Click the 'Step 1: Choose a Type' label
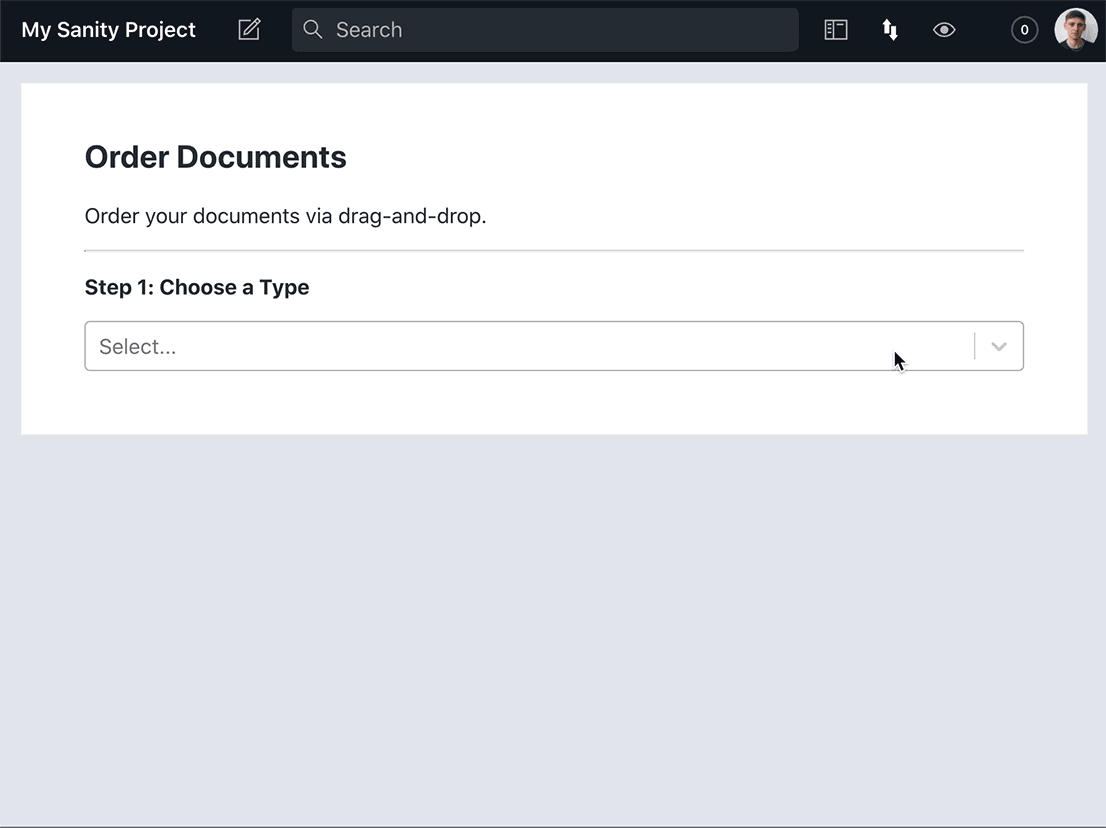The width and height of the screenshot is (1106, 828). click(197, 287)
